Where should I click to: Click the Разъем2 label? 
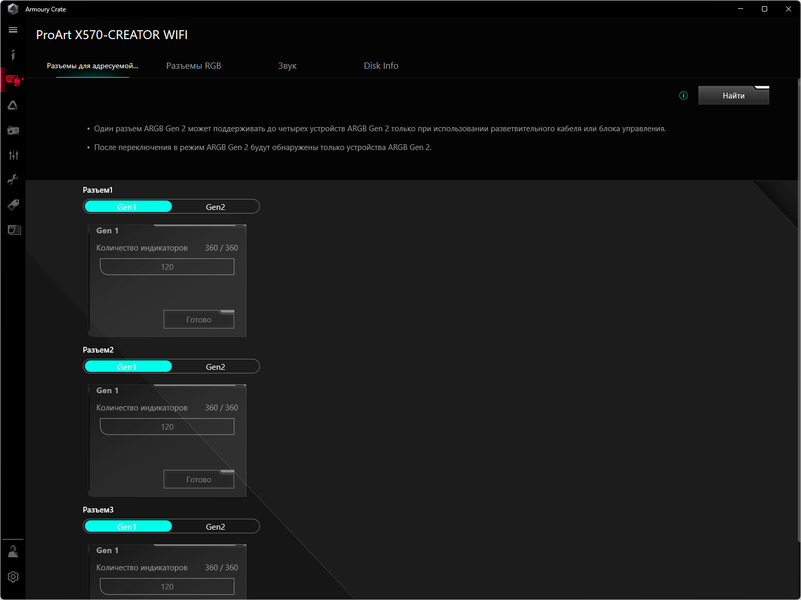[98, 350]
